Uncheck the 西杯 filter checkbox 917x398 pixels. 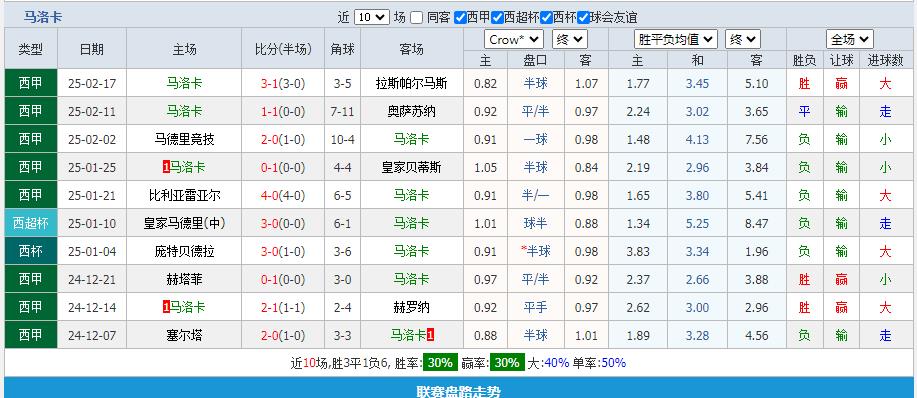pos(546,18)
